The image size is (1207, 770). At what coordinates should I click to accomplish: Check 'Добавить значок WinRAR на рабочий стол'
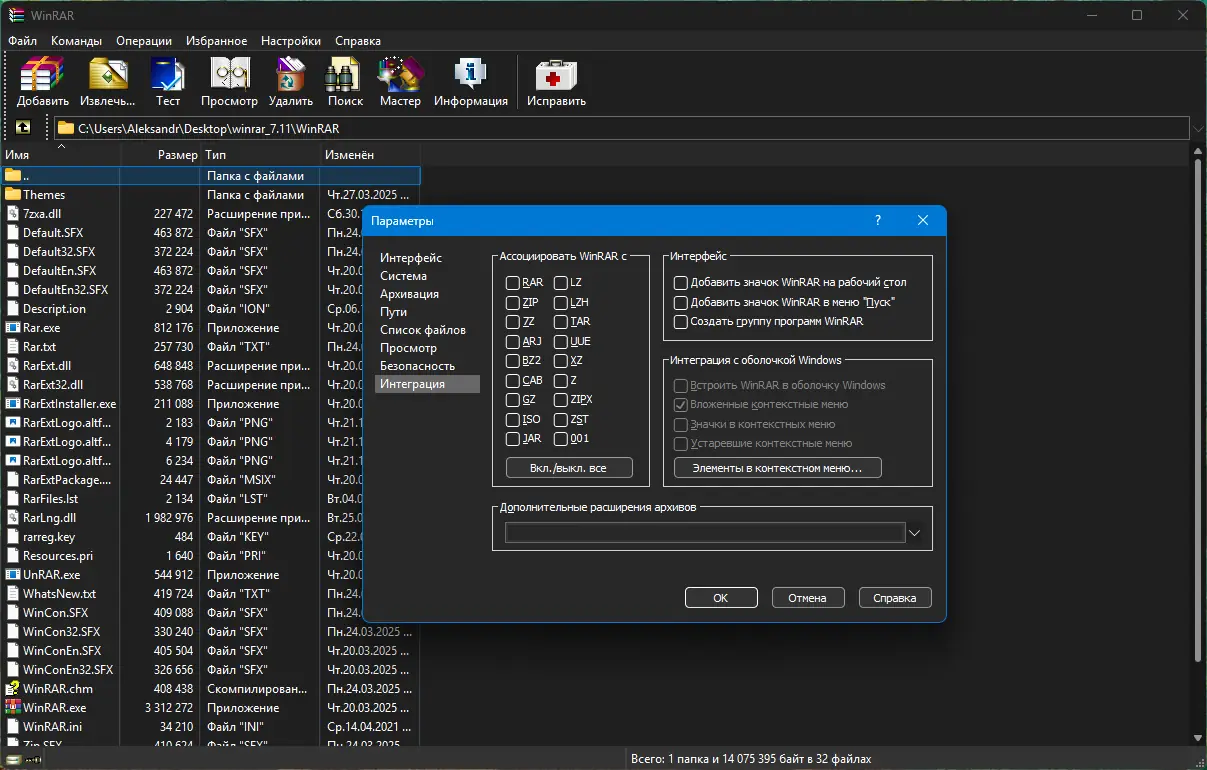[x=681, y=283]
